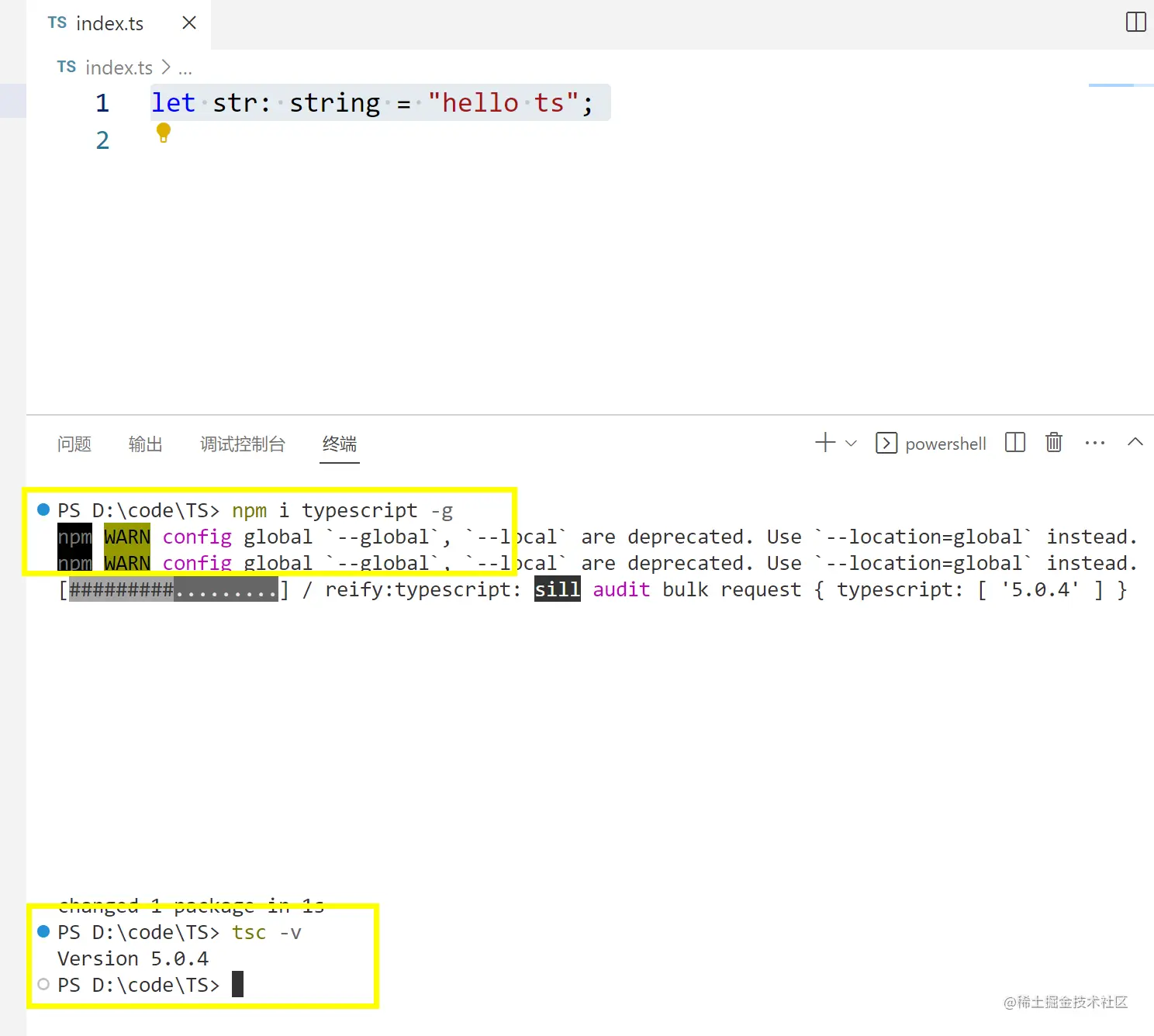Image resolution: width=1154 pixels, height=1036 pixels.
Task: Switch to the 输出 (Output) panel tab
Action: [146, 444]
